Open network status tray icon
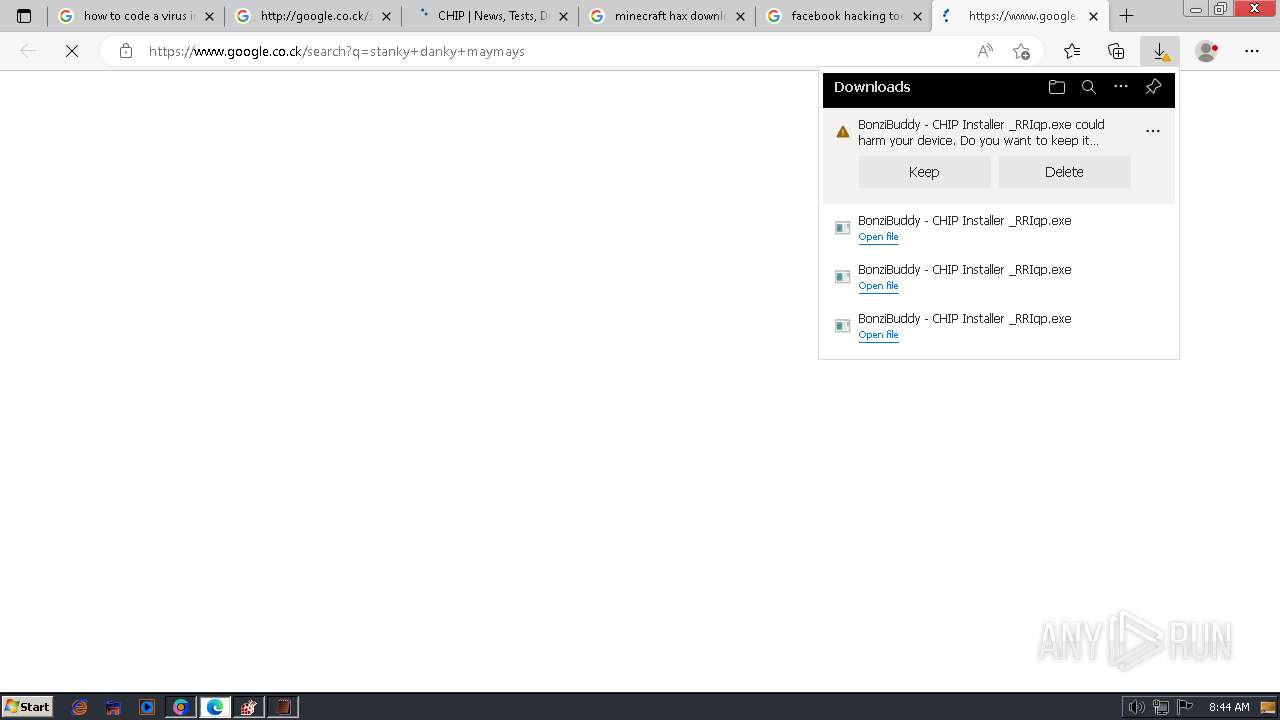This screenshot has height=720, width=1280. (1161, 707)
